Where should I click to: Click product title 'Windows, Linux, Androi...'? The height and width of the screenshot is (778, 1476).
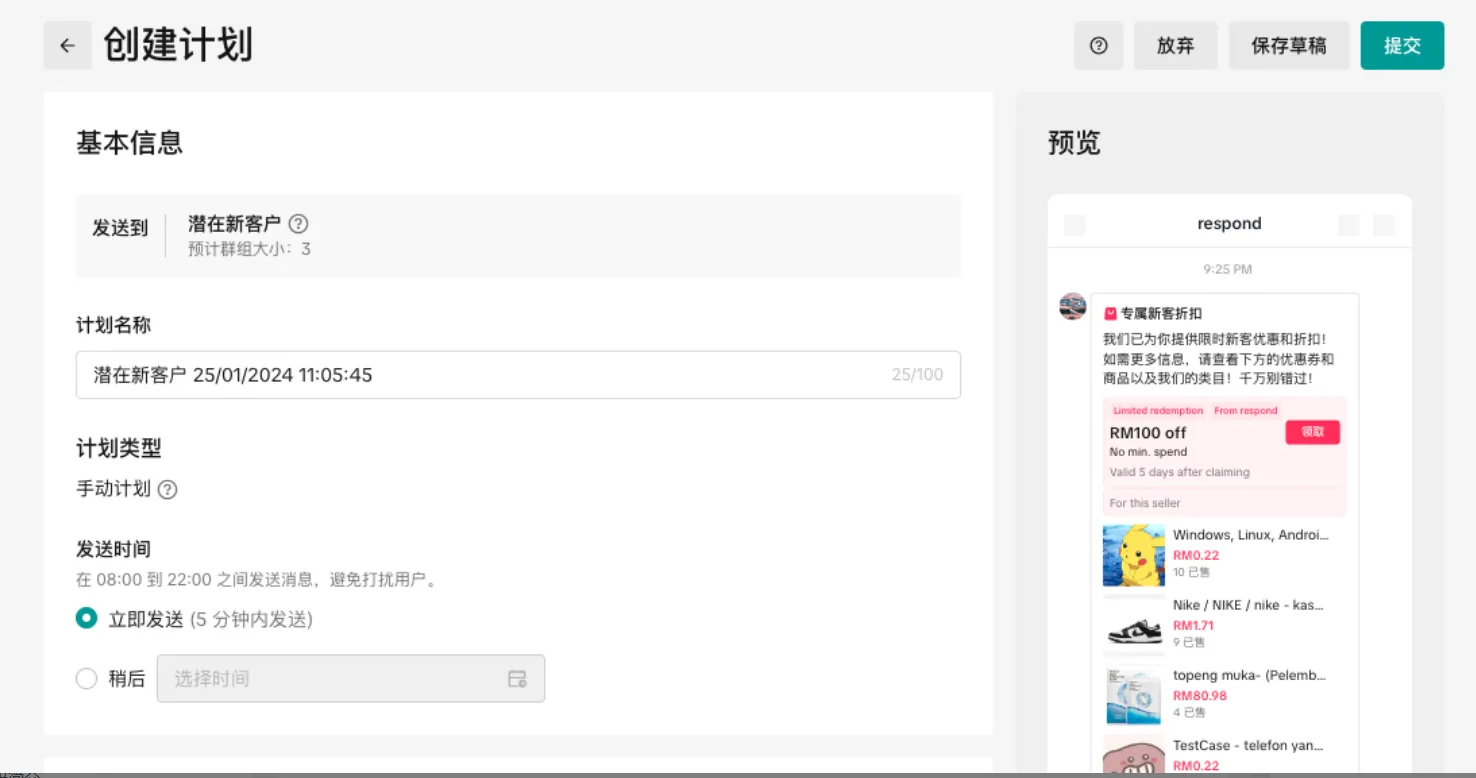1251,535
